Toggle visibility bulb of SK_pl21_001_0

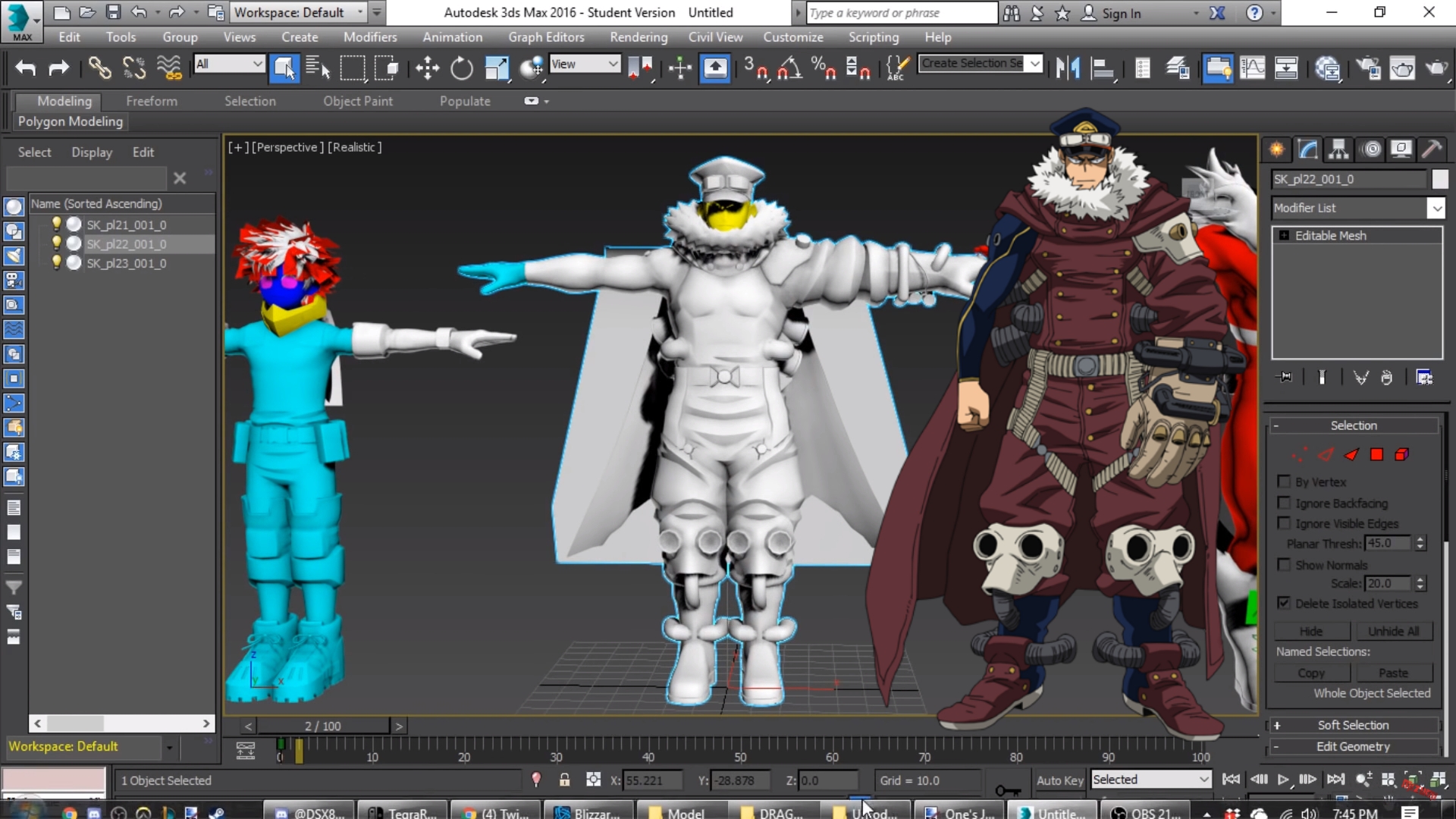(56, 224)
